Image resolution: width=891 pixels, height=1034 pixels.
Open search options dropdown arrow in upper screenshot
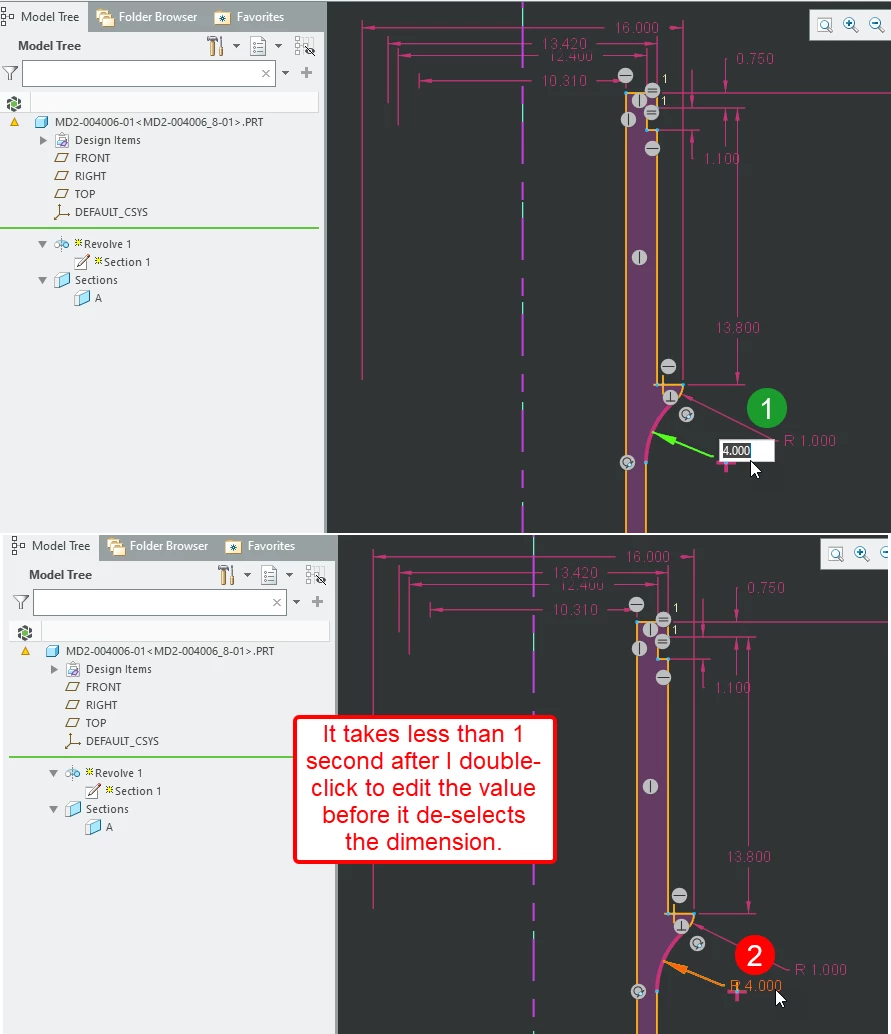click(286, 73)
